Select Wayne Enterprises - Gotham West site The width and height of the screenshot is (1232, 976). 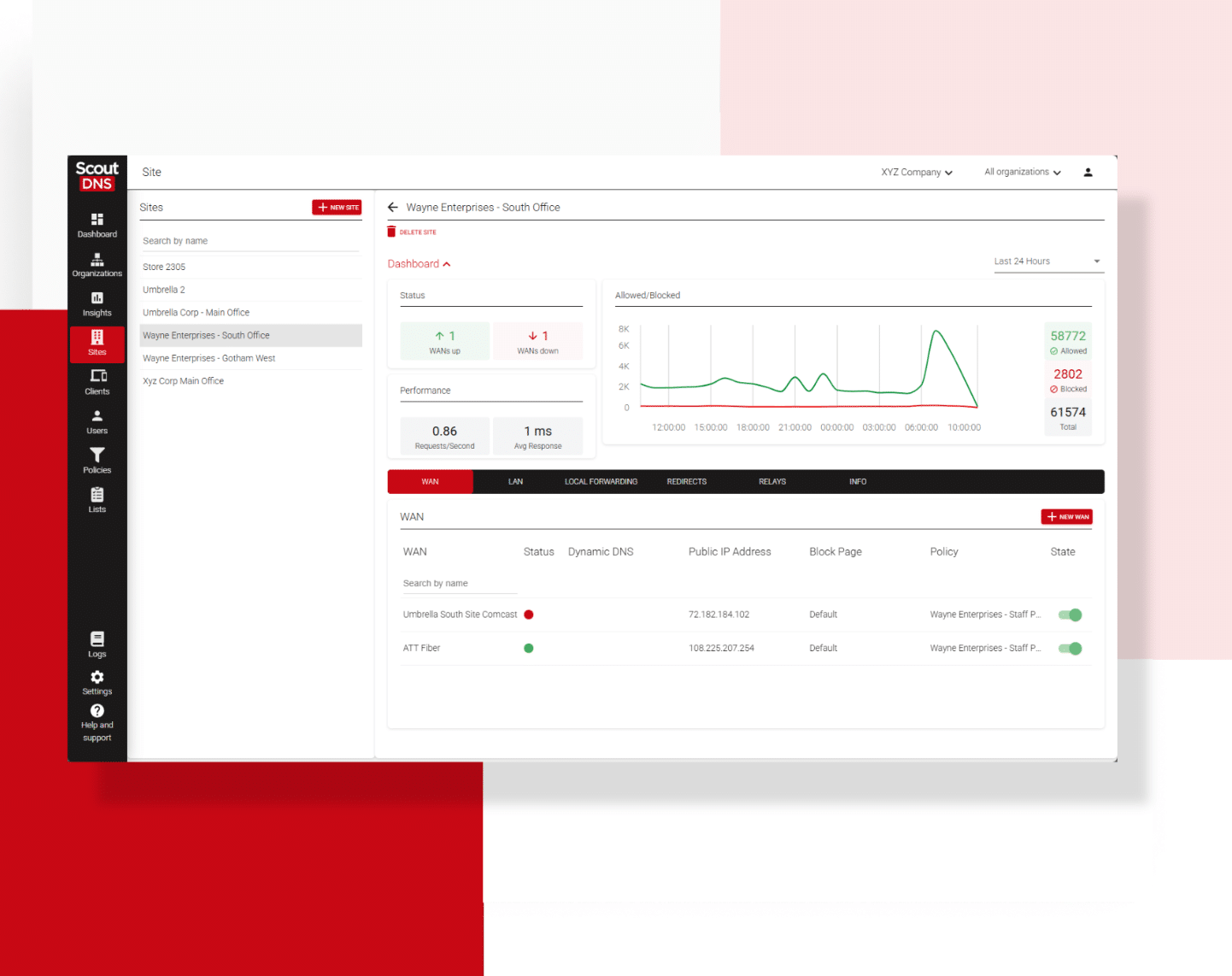pos(208,357)
